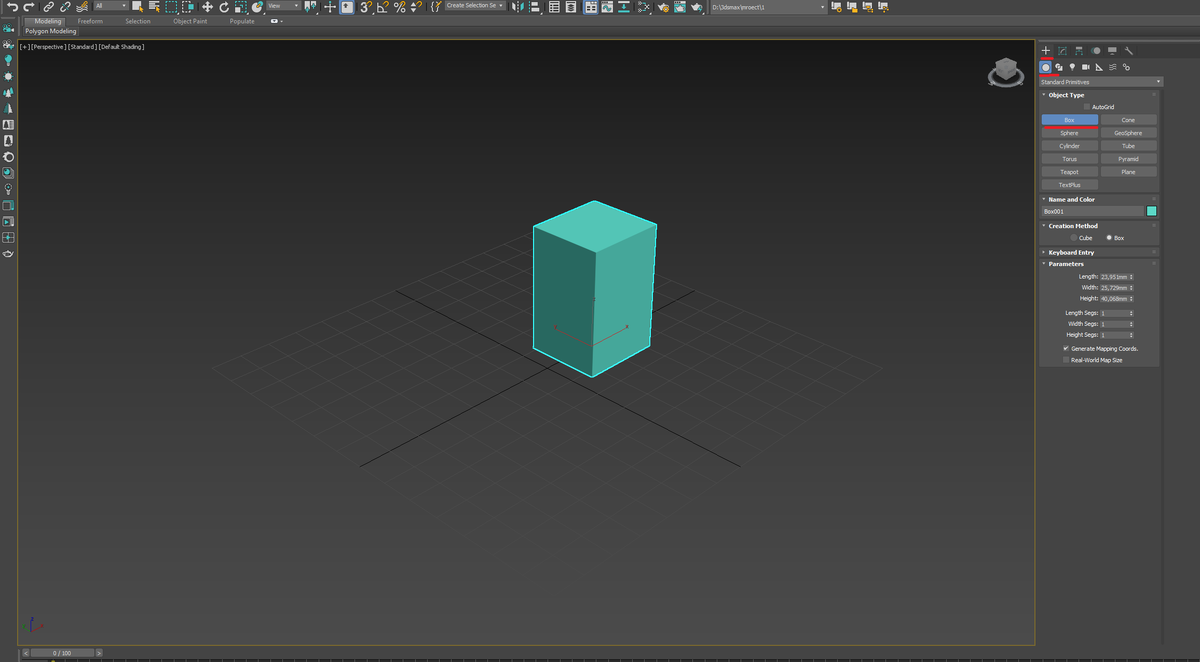1200x662 pixels.
Task: Activate the Unlink Selection tool
Action: coord(65,6)
